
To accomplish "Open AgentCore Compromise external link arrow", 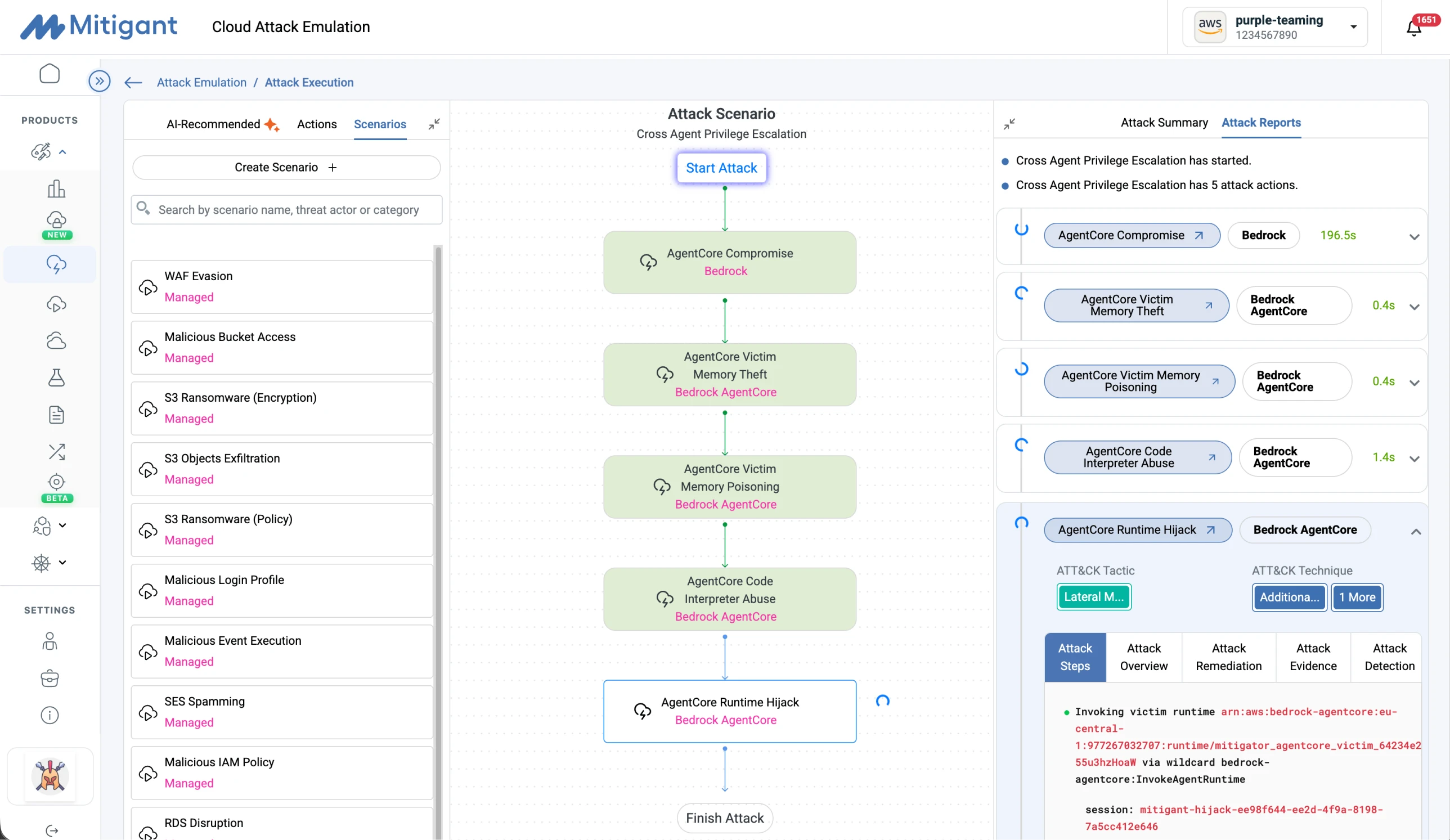I will (1199, 235).
